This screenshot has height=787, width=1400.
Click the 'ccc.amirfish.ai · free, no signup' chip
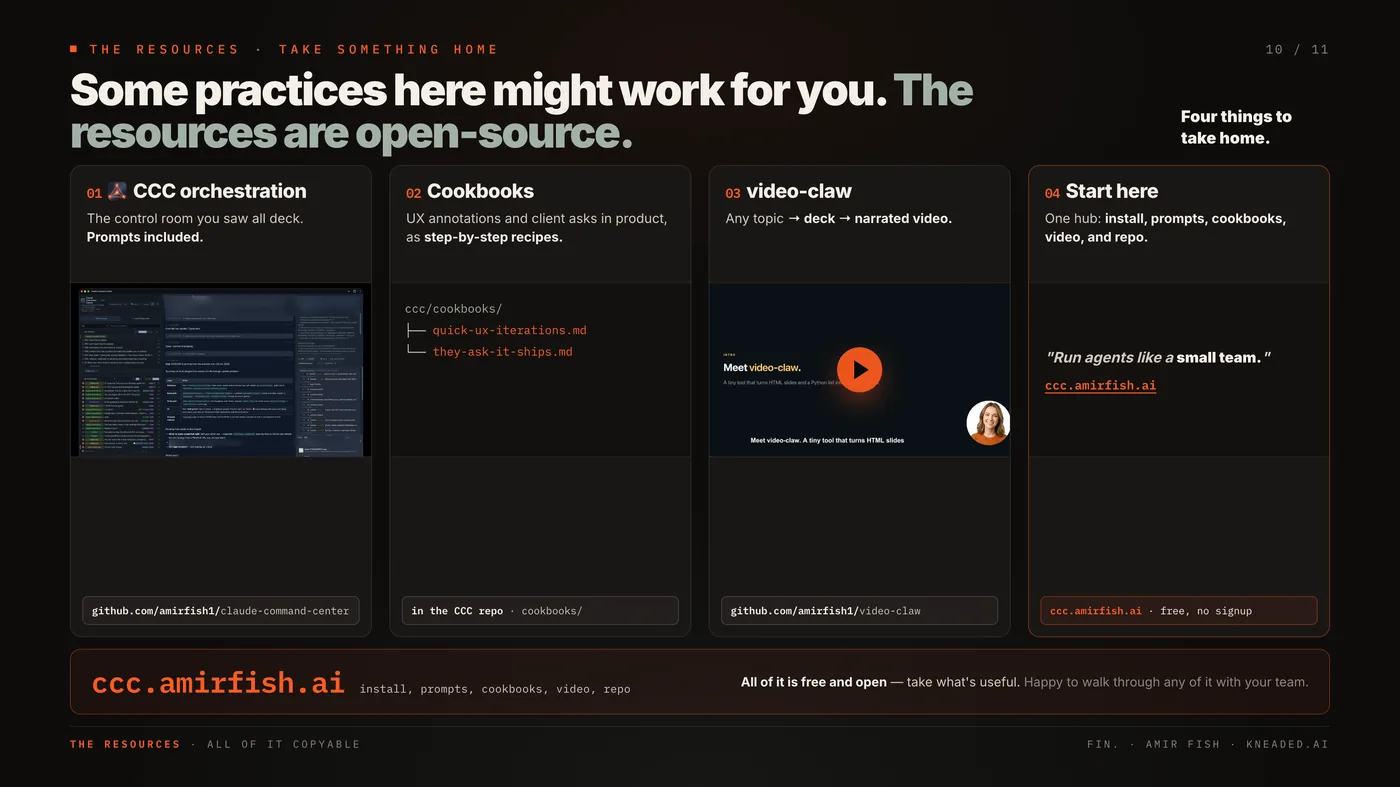(1179, 610)
